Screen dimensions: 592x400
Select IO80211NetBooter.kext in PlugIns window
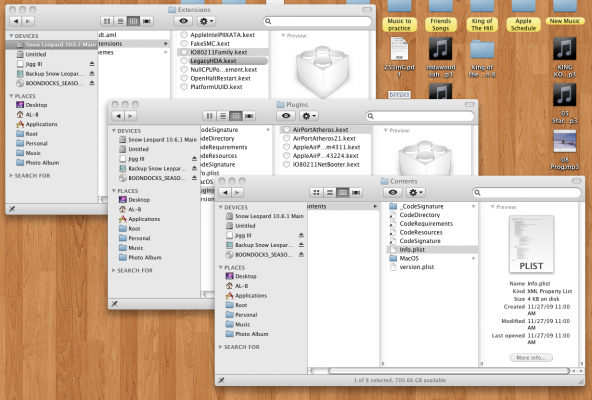click(325, 165)
